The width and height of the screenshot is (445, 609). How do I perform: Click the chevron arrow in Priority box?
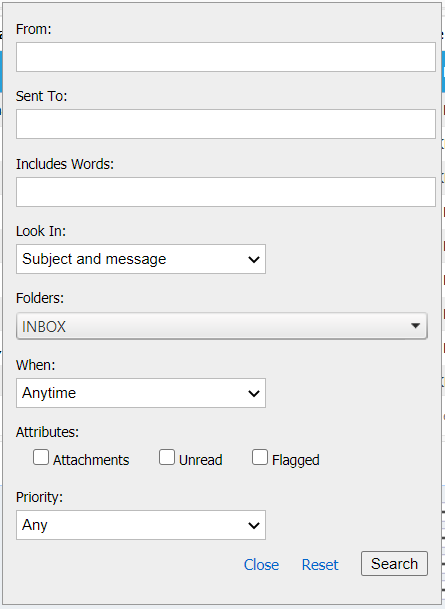pyautogui.click(x=254, y=525)
